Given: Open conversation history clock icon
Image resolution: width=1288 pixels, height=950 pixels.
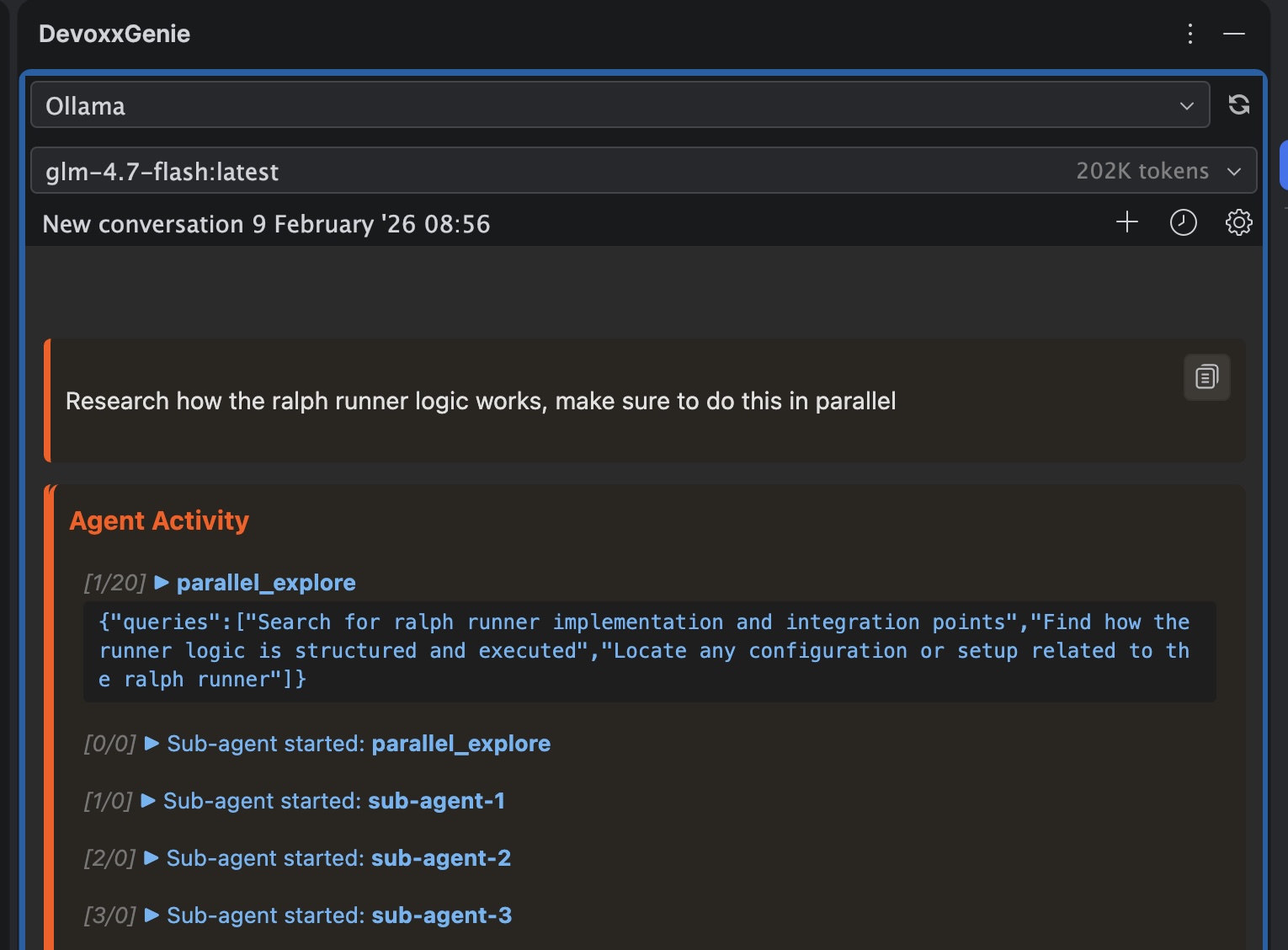Looking at the screenshot, I should pyautogui.click(x=1183, y=222).
